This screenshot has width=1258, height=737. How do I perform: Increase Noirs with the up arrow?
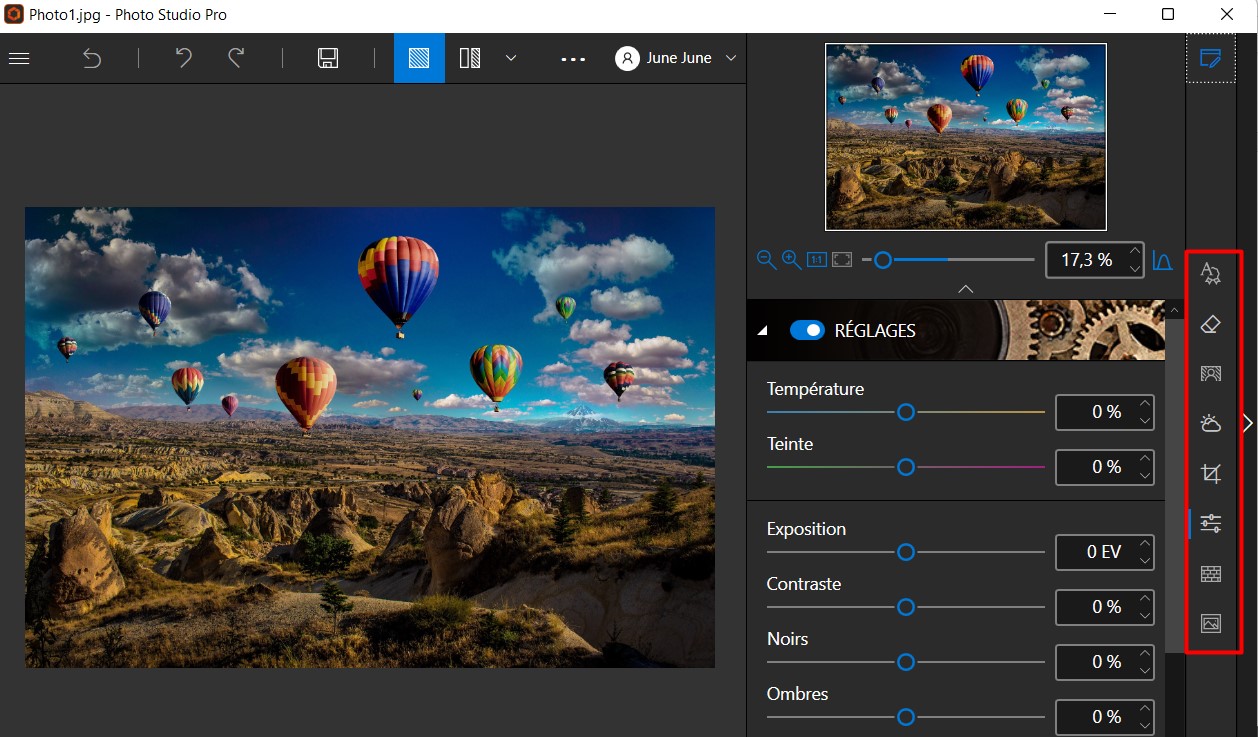[x=1144, y=653]
